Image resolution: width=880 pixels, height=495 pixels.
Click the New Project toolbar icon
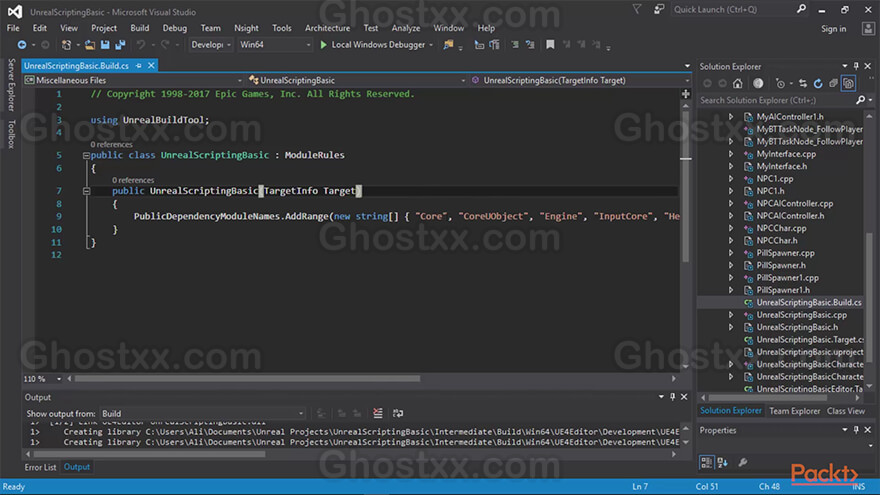[66, 45]
